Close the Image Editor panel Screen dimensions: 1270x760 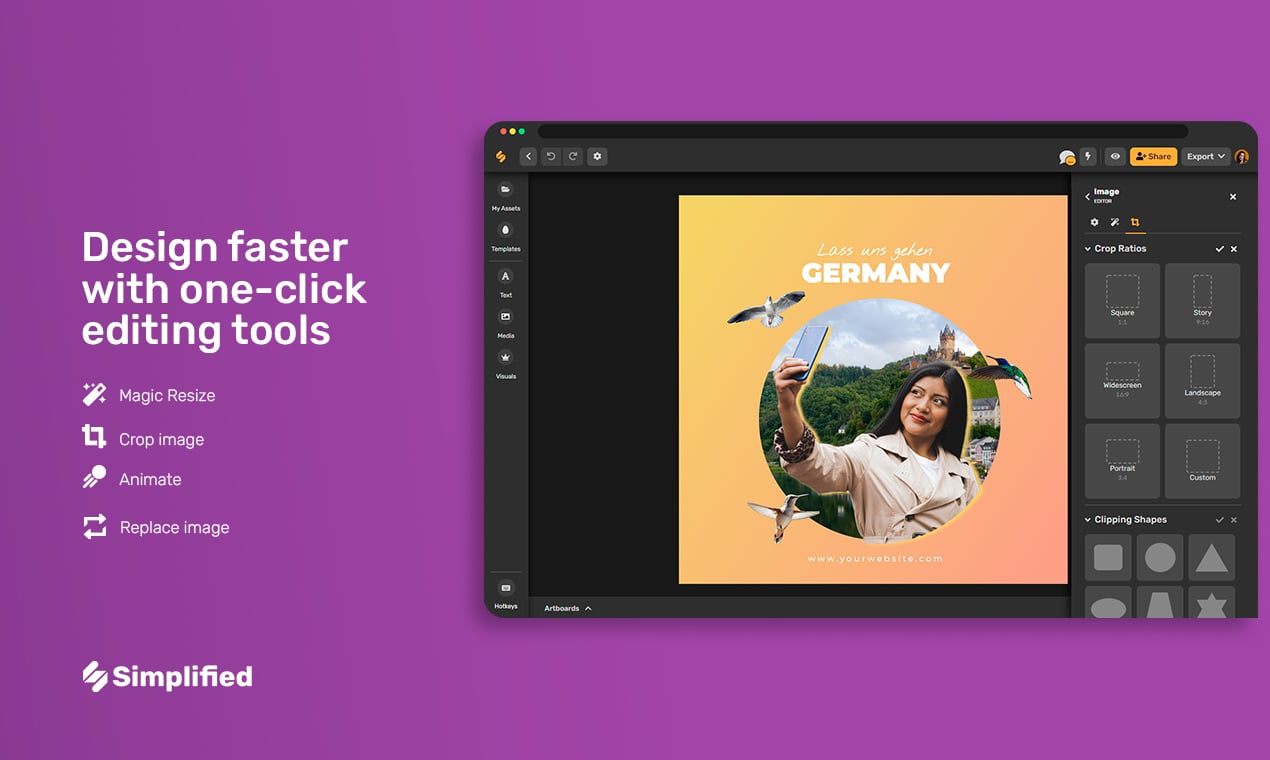[x=1233, y=196]
